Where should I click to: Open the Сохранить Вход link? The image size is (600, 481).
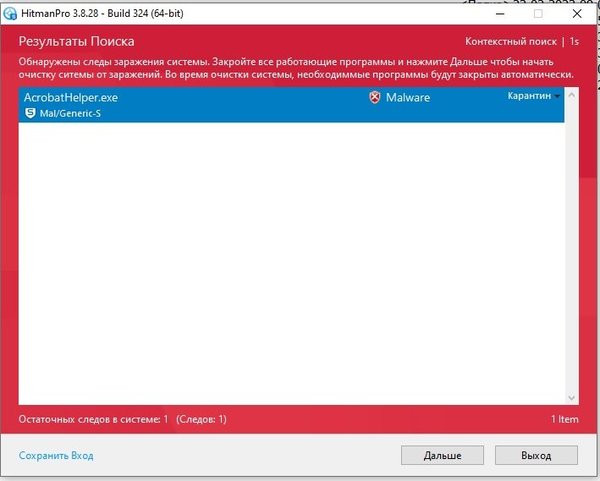(x=56, y=455)
